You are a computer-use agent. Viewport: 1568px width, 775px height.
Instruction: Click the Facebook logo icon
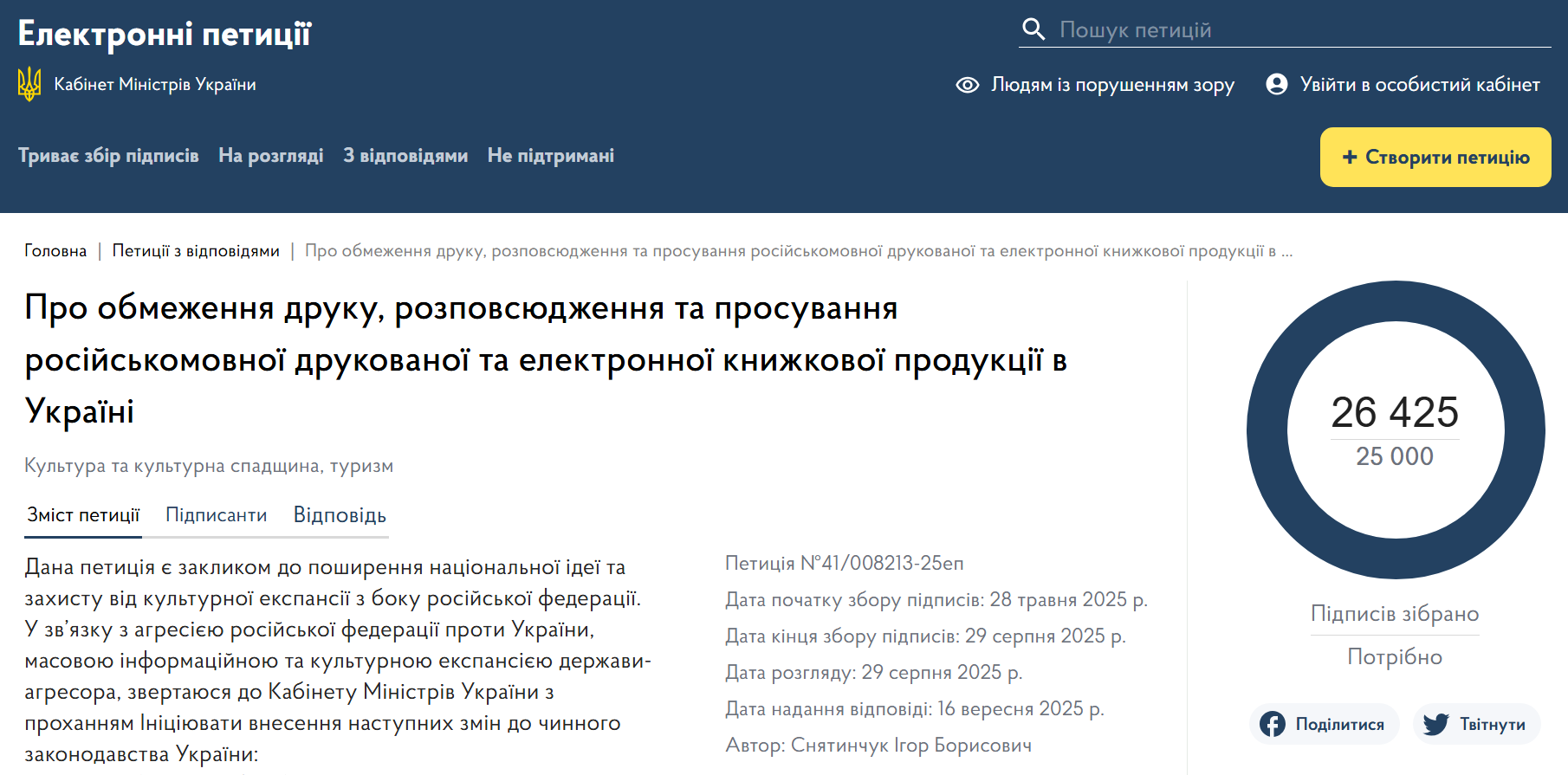[x=1272, y=724]
